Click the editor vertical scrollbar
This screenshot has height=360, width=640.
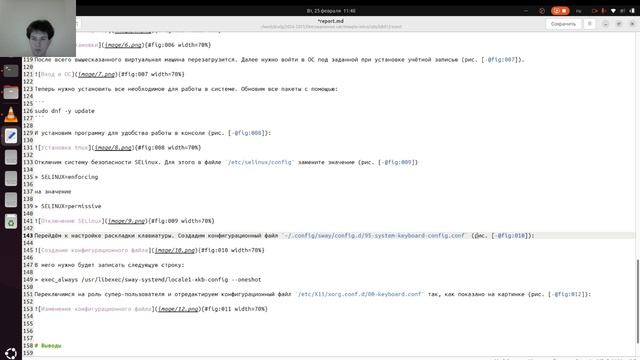coord(638,301)
